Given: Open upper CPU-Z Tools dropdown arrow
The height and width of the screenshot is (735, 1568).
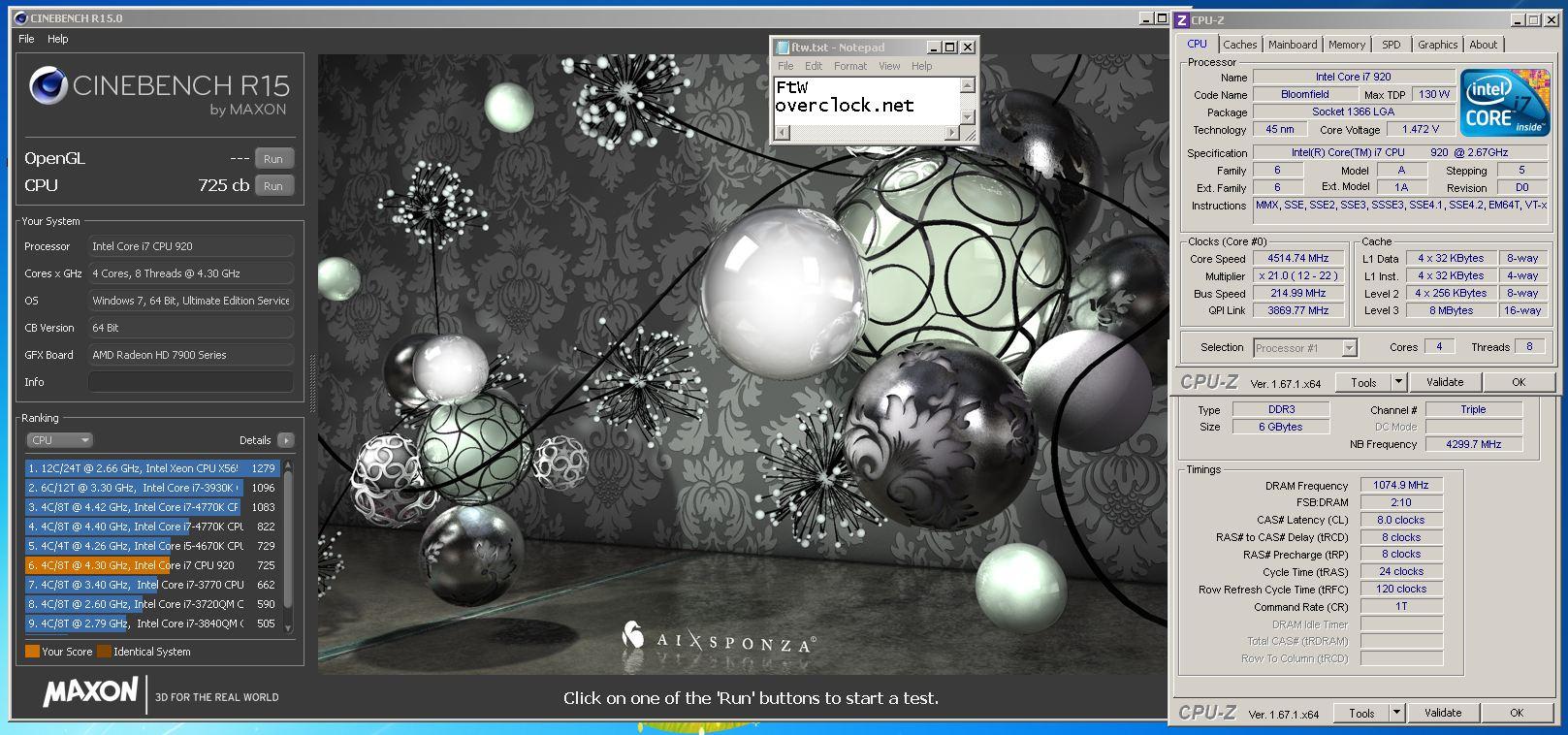Looking at the screenshot, I should pyautogui.click(x=1398, y=382).
